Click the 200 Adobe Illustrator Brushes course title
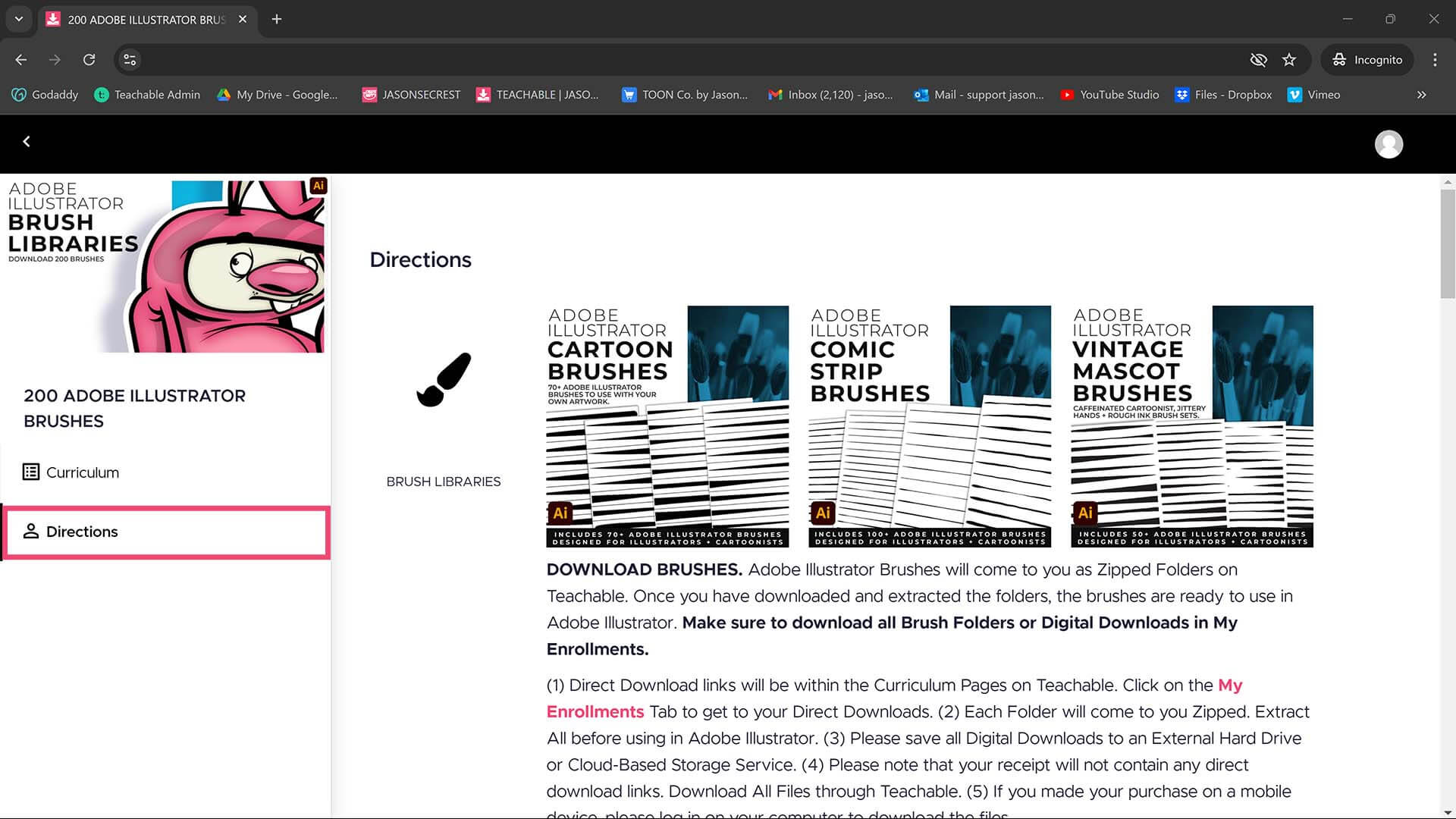This screenshot has width=1456, height=819. 135,408
